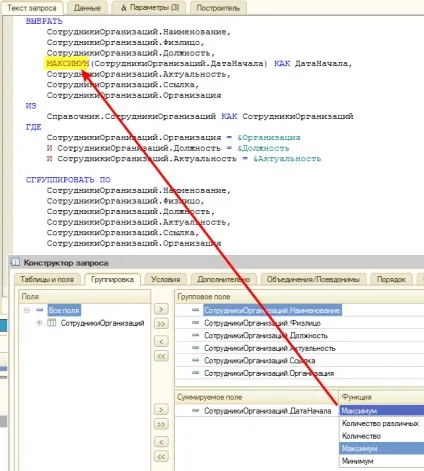The image size is (424, 471).
Task: Click the &Актуальность parameter in query
Action: [x=287, y=159]
